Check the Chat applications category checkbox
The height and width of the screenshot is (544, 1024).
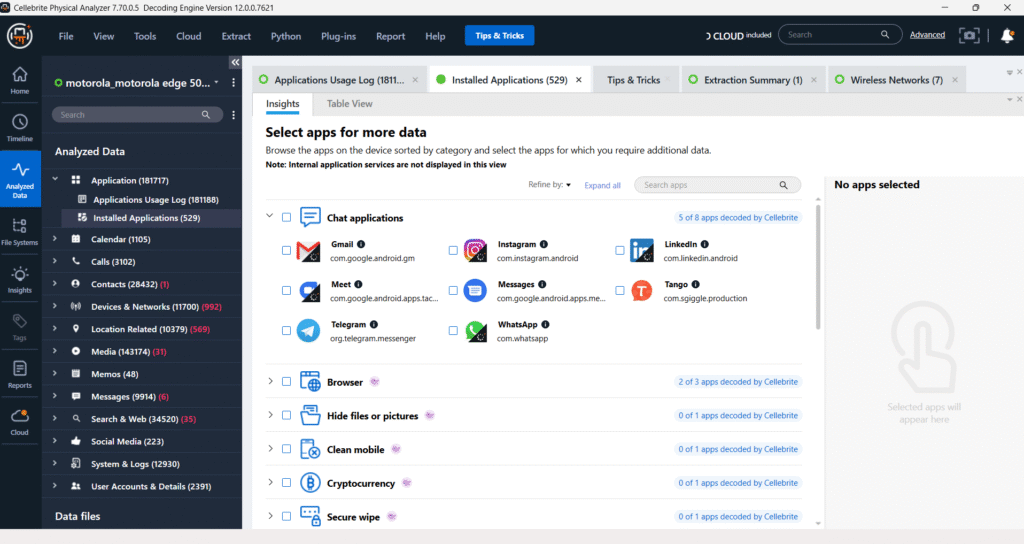click(286, 217)
